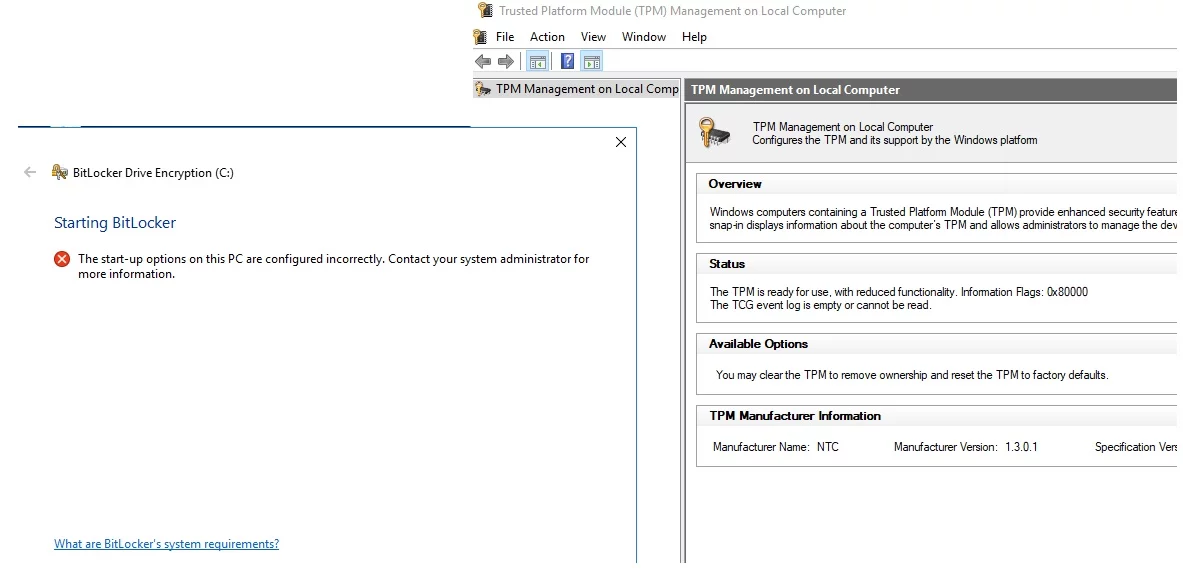Select TPM Management on Local Computer tree node
This screenshot has height=576, width=1183.
coord(586,89)
